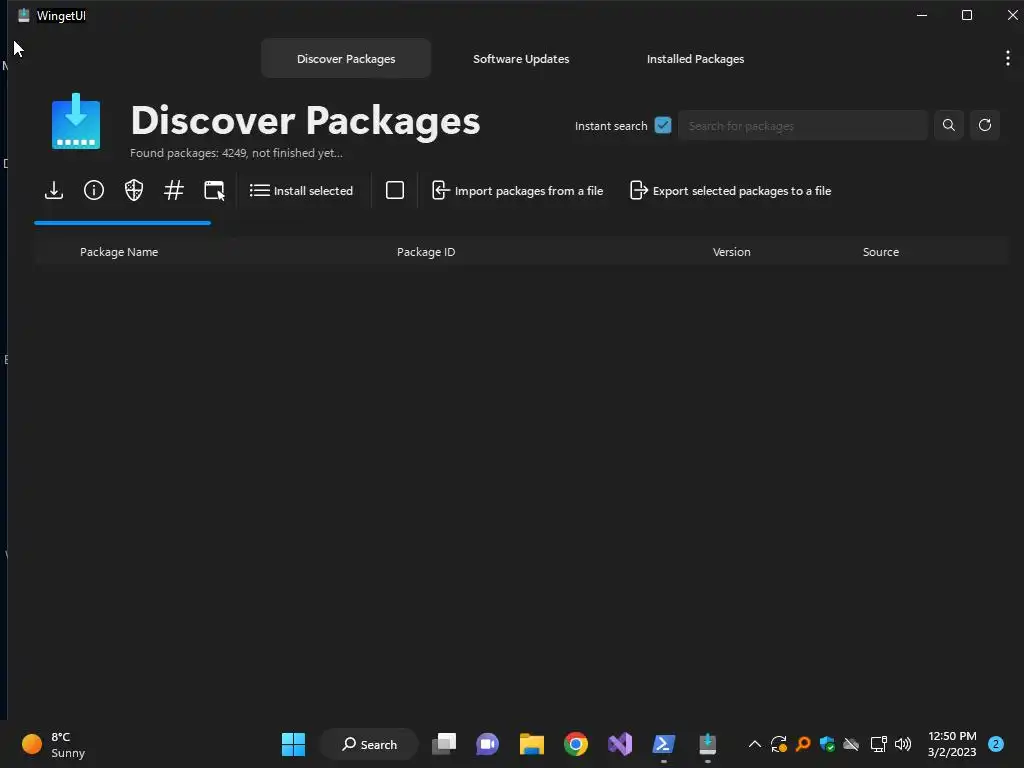Click the Found packages status text
The width and height of the screenshot is (1024, 768).
(x=236, y=153)
